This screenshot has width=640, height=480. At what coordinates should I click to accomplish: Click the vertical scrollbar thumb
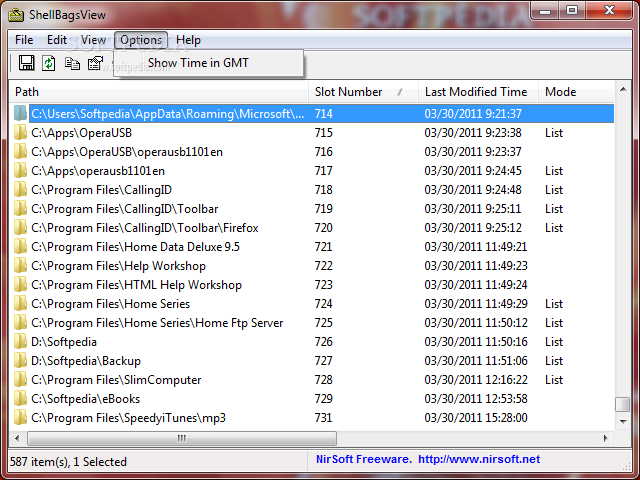pyautogui.click(x=623, y=404)
